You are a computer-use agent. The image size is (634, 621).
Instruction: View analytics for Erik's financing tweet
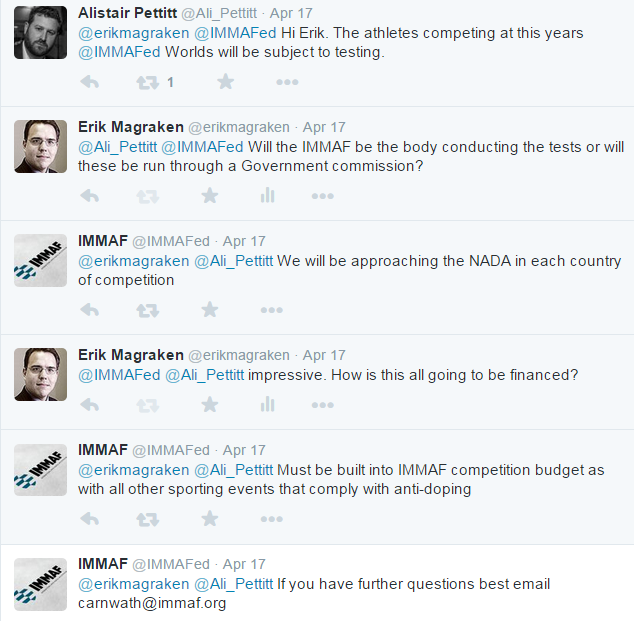tap(267, 405)
